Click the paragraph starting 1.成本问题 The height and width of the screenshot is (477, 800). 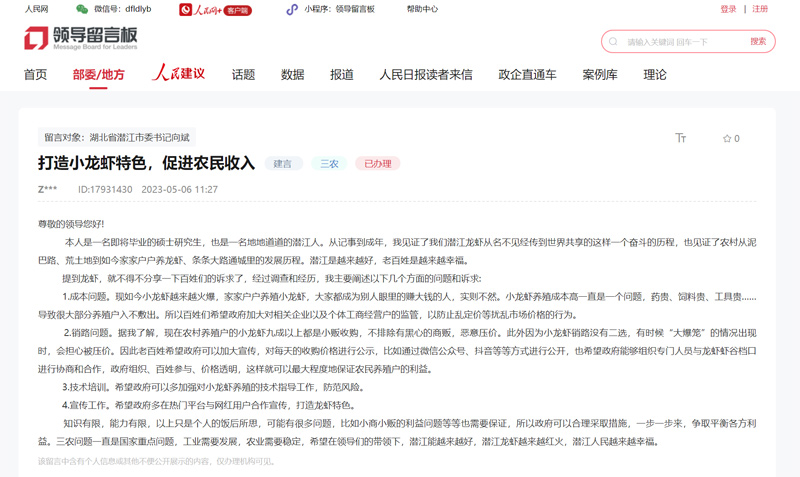click(397, 306)
